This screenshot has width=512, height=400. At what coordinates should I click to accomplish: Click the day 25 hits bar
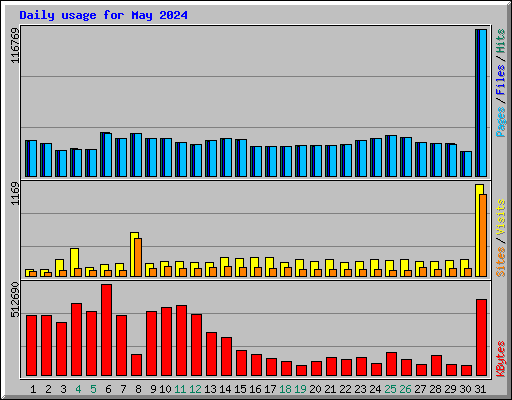pos(391,156)
